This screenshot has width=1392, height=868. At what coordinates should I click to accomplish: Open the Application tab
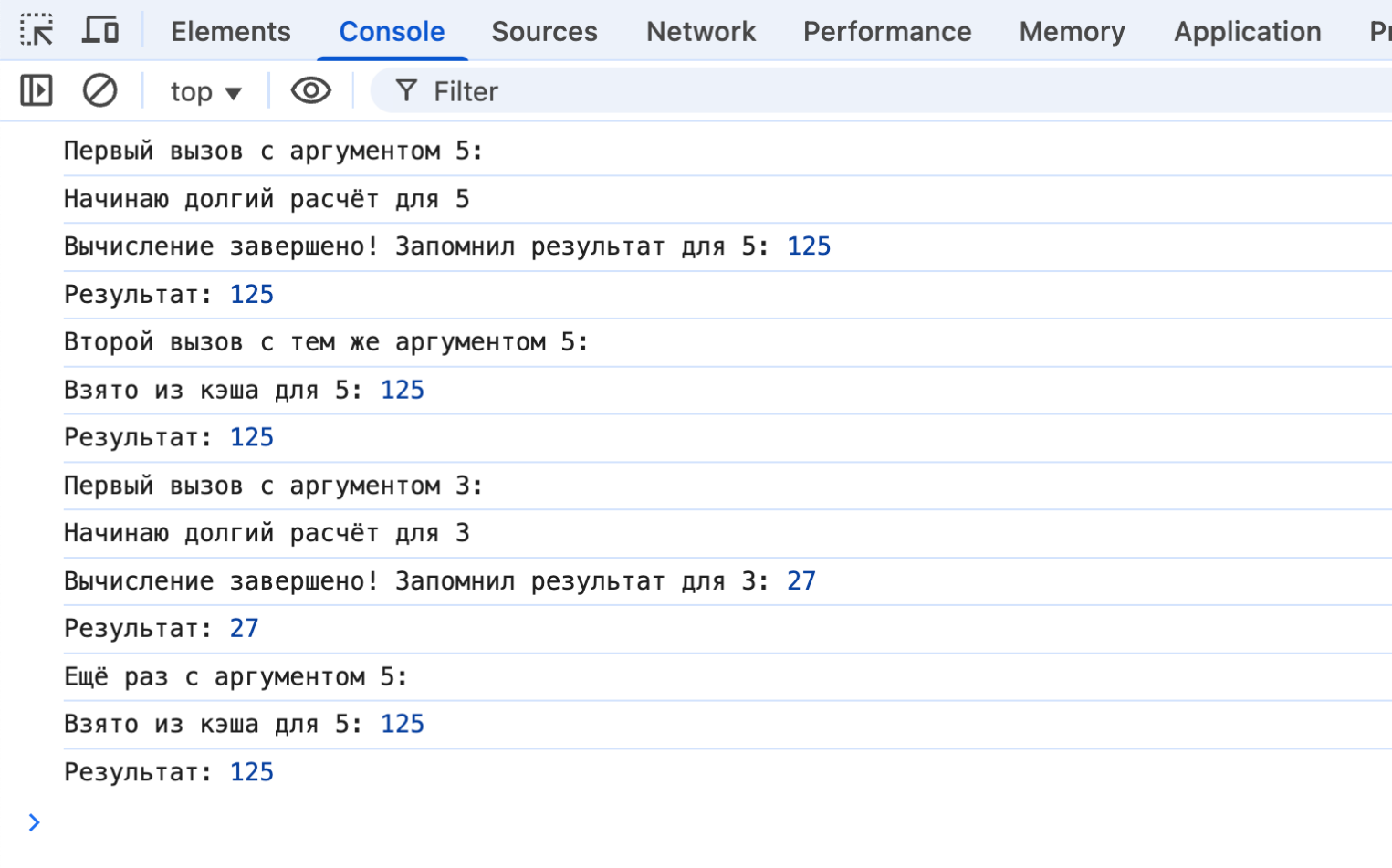pos(1247,32)
